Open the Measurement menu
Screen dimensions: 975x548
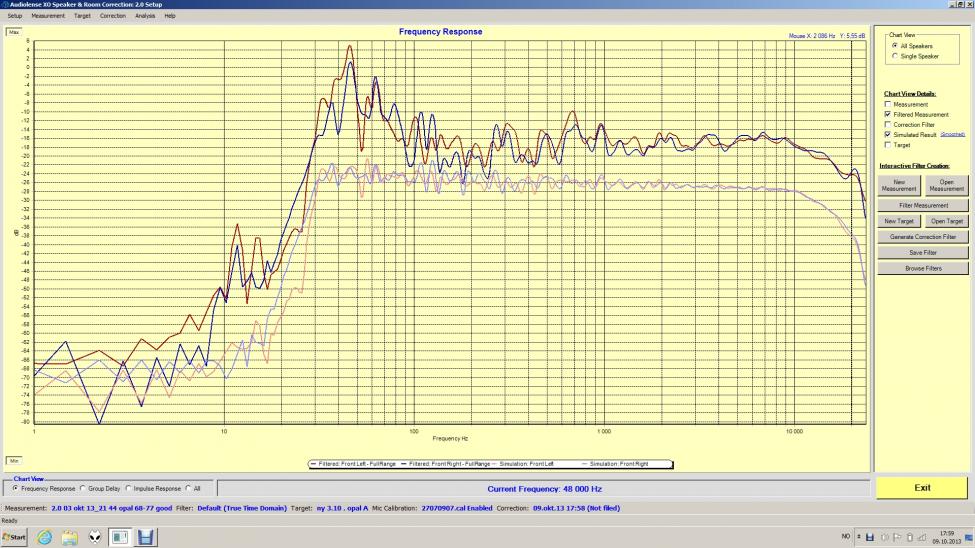click(x=48, y=16)
